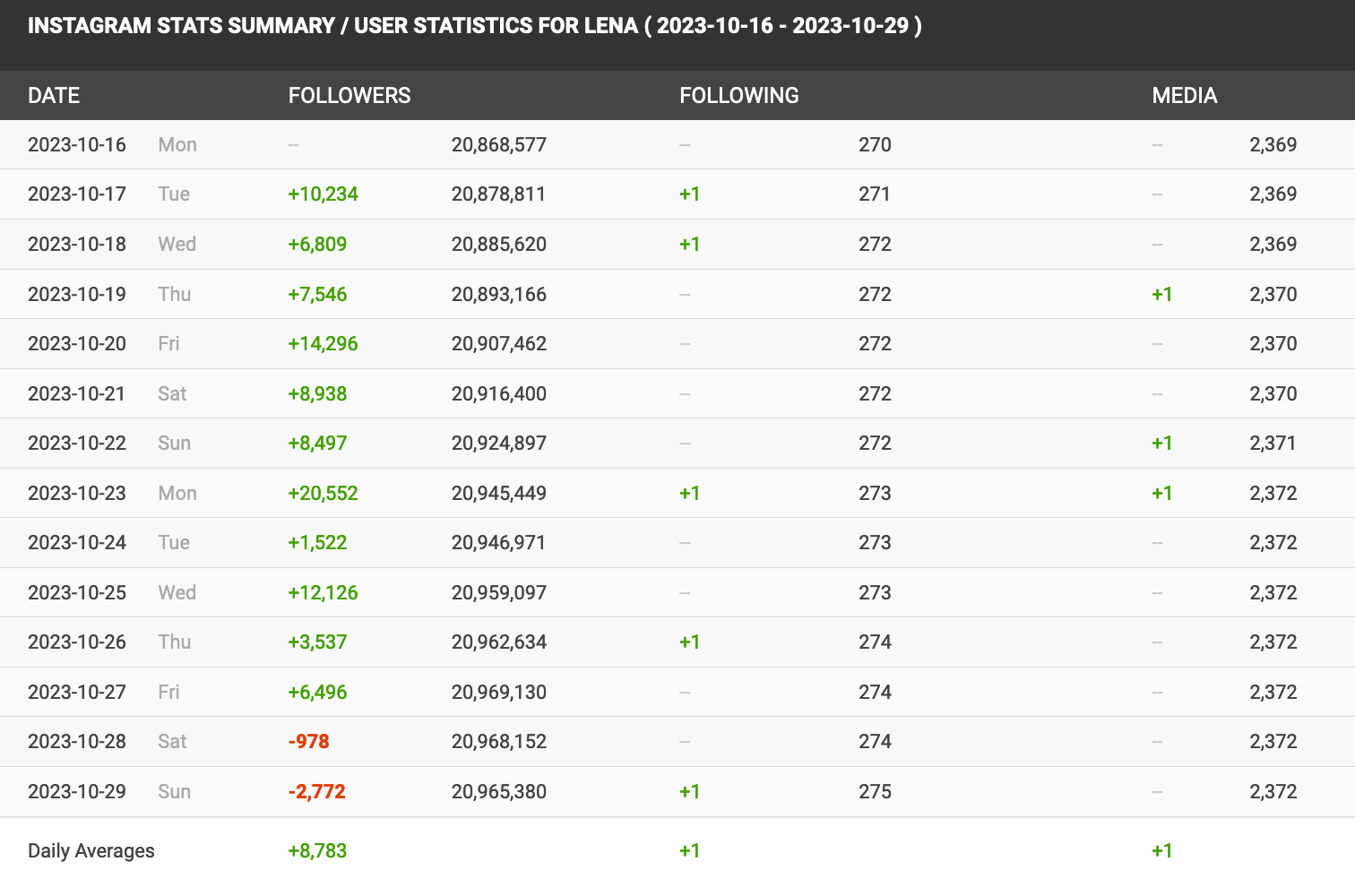This screenshot has width=1355, height=896.
Task: Click the +10,234 follower change
Action: (x=323, y=194)
